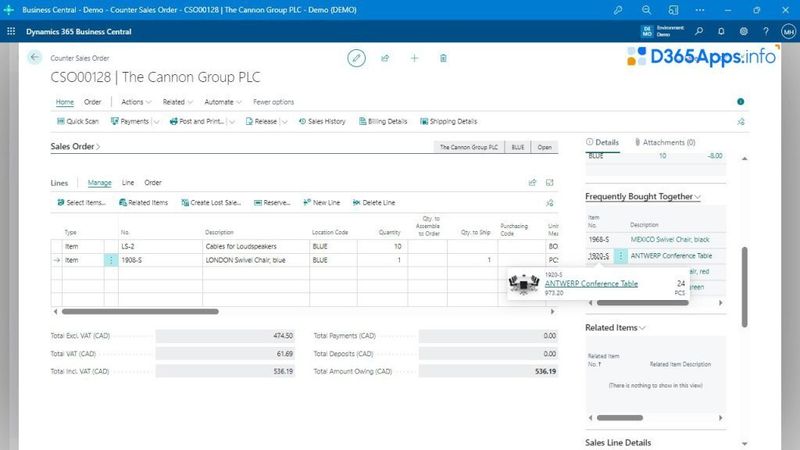Image resolution: width=800 pixels, height=450 pixels.
Task: Open the MEXICO Swivel Chair, black link
Action: coord(670,239)
